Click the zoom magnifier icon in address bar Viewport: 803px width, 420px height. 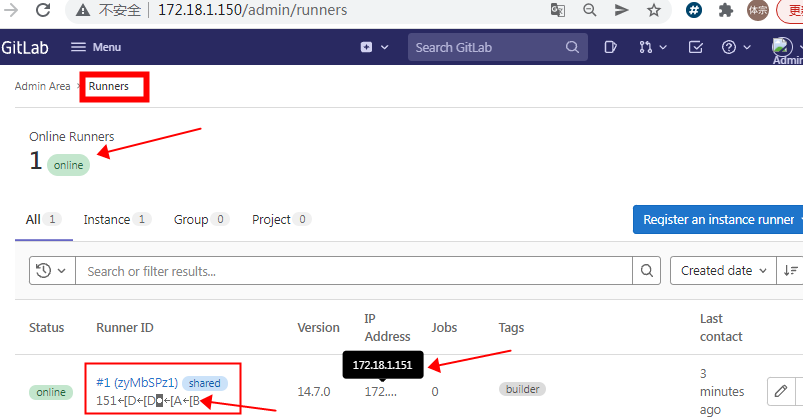click(589, 10)
